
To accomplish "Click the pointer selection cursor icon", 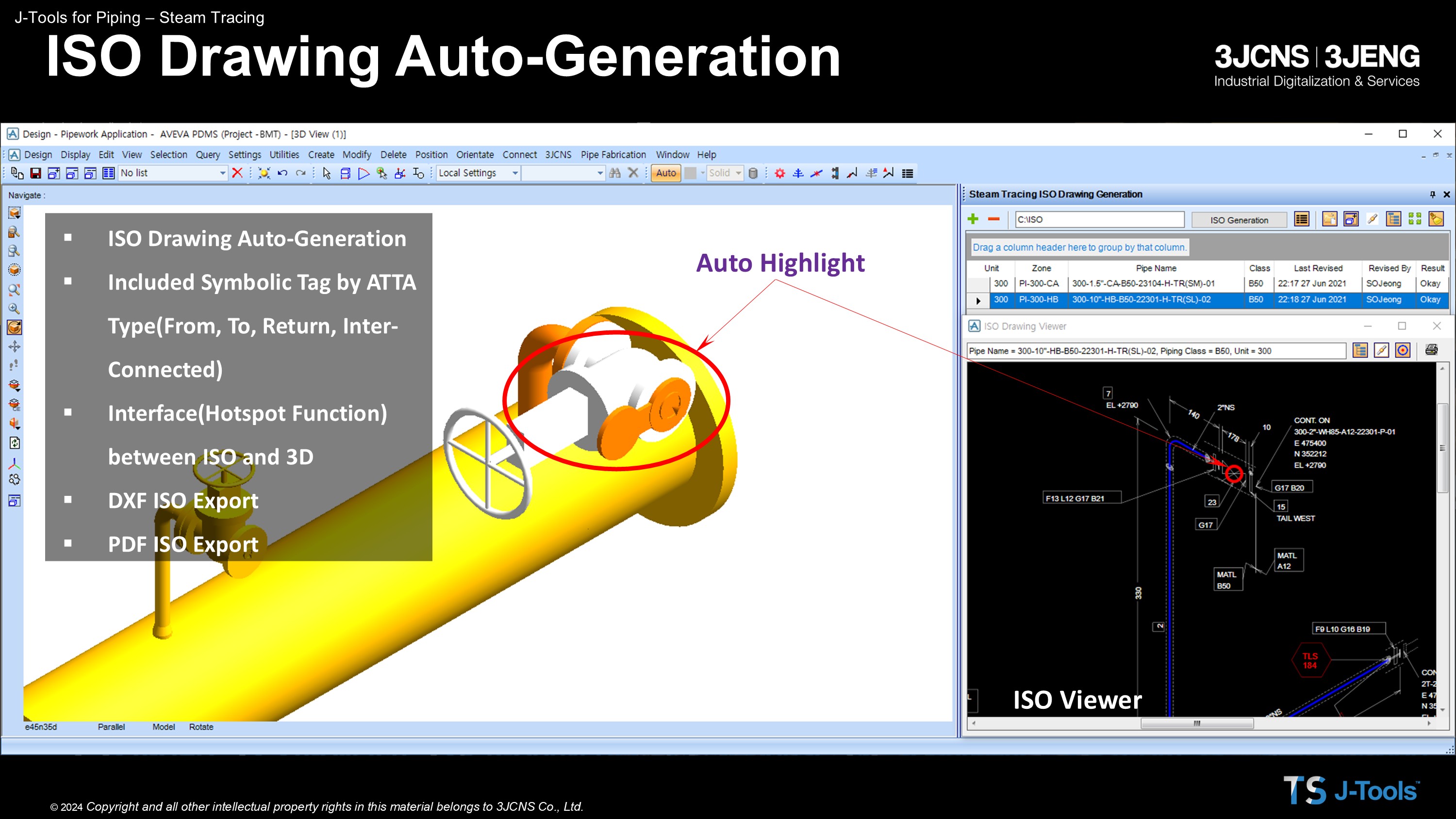I will 326,173.
